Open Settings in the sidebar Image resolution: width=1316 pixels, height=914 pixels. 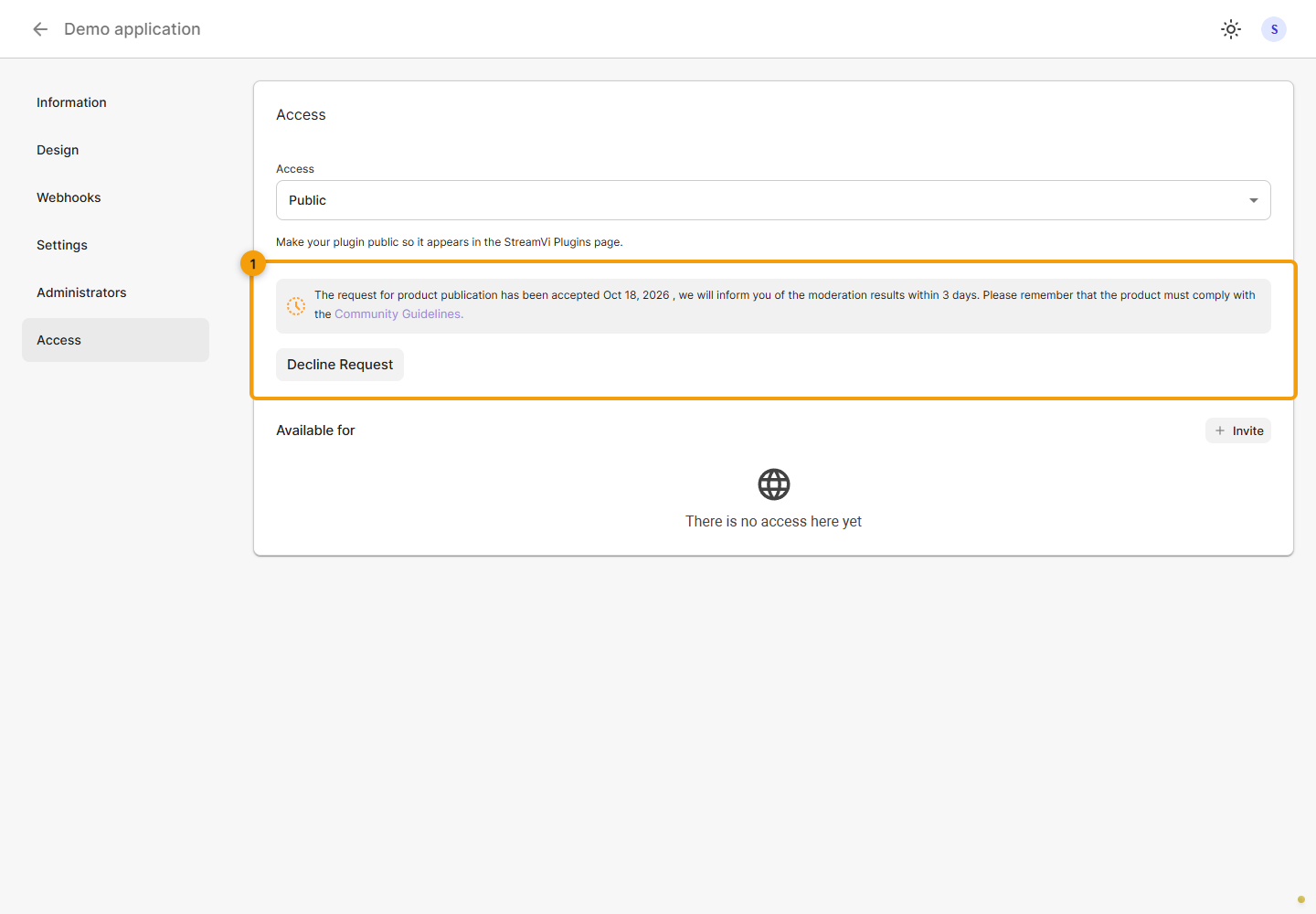pos(115,245)
